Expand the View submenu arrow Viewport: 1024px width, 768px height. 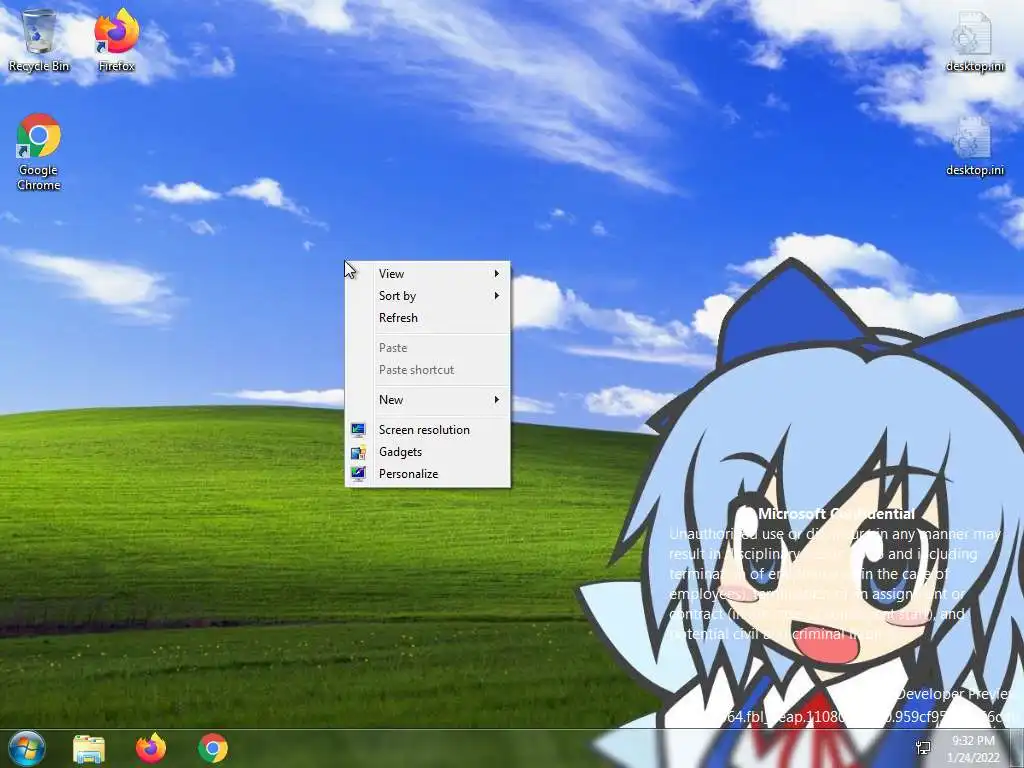point(497,274)
